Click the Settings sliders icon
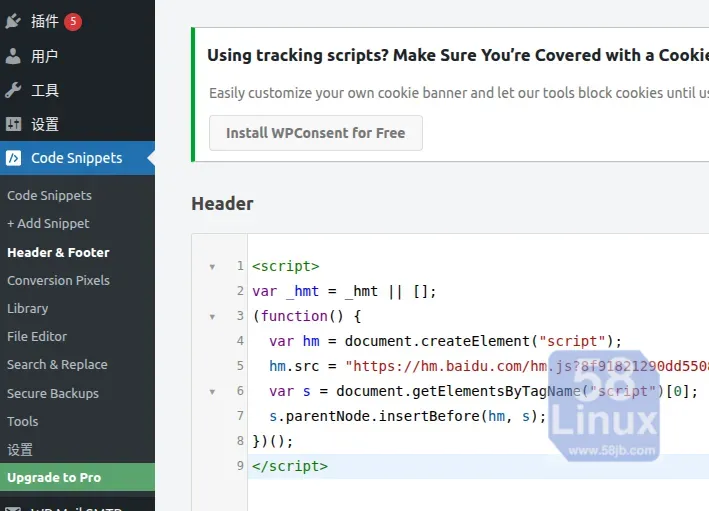Screen dimensions: 709x511 pyautogui.click(x=13, y=124)
